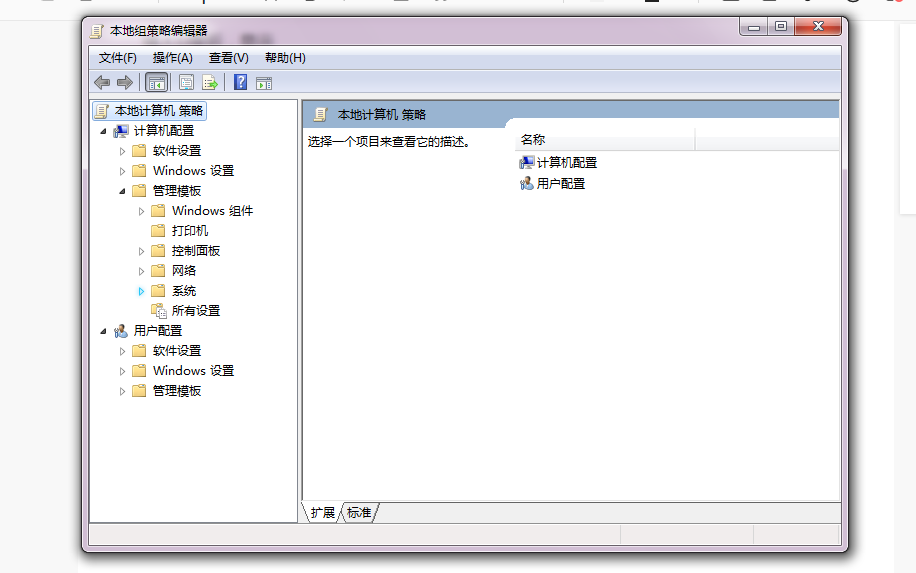Click the Forward arrow toolbar button

124,82
